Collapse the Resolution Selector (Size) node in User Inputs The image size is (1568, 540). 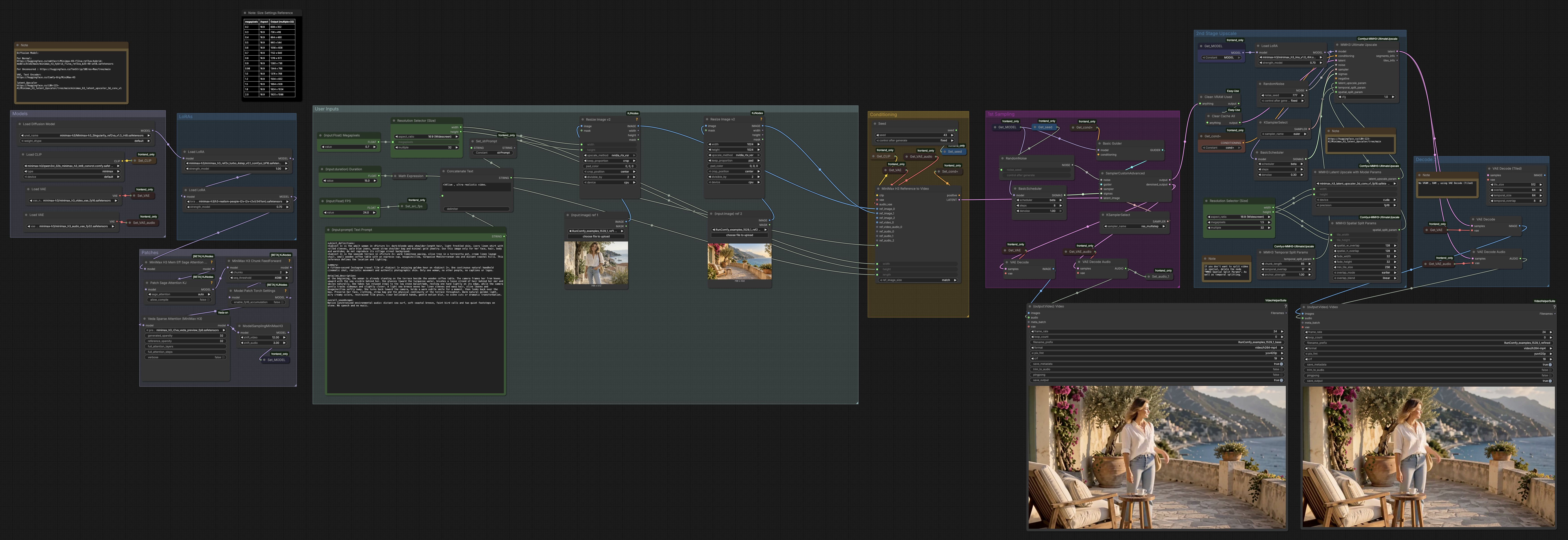[394, 121]
